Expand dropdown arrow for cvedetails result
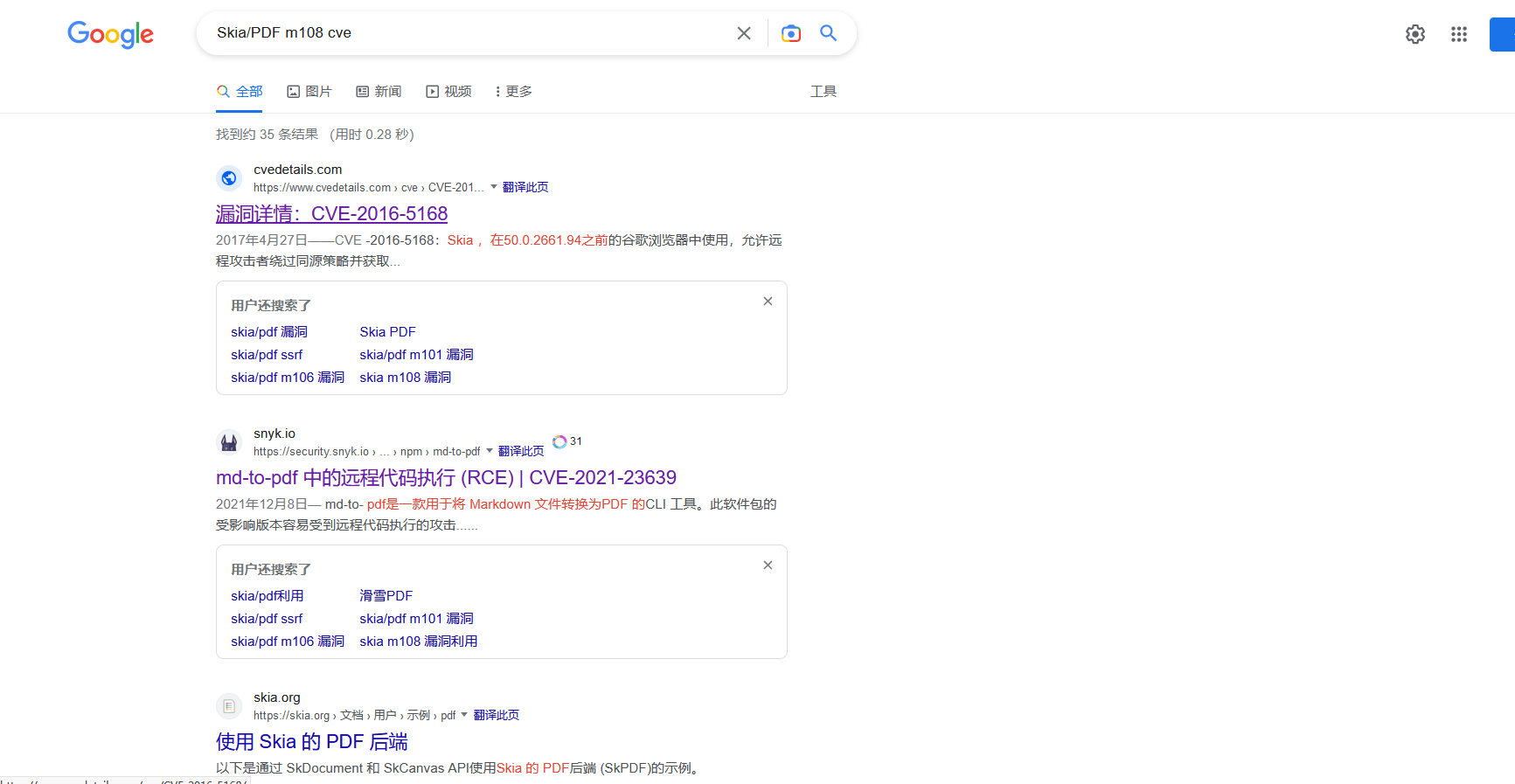The image size is (1515, 784). (494, 187)
